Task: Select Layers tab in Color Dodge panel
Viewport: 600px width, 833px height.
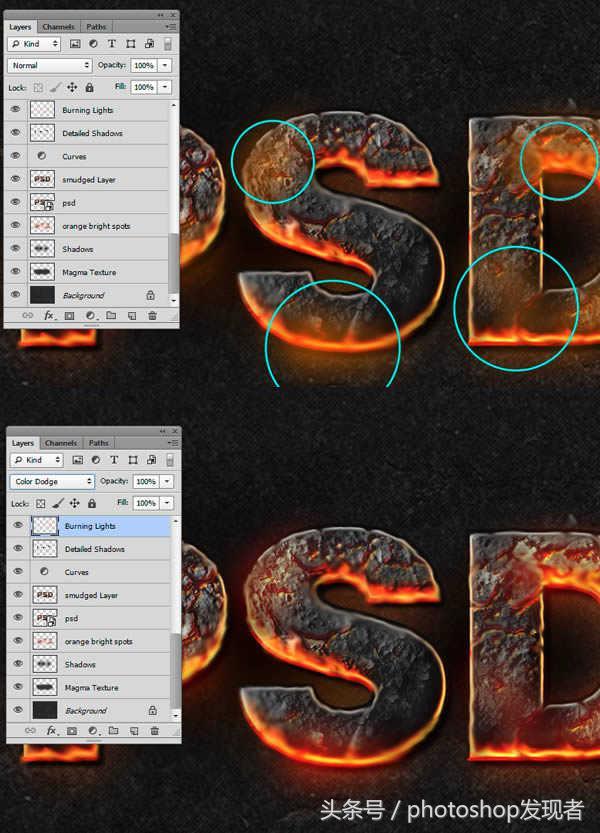Action: tap(22, 443)
